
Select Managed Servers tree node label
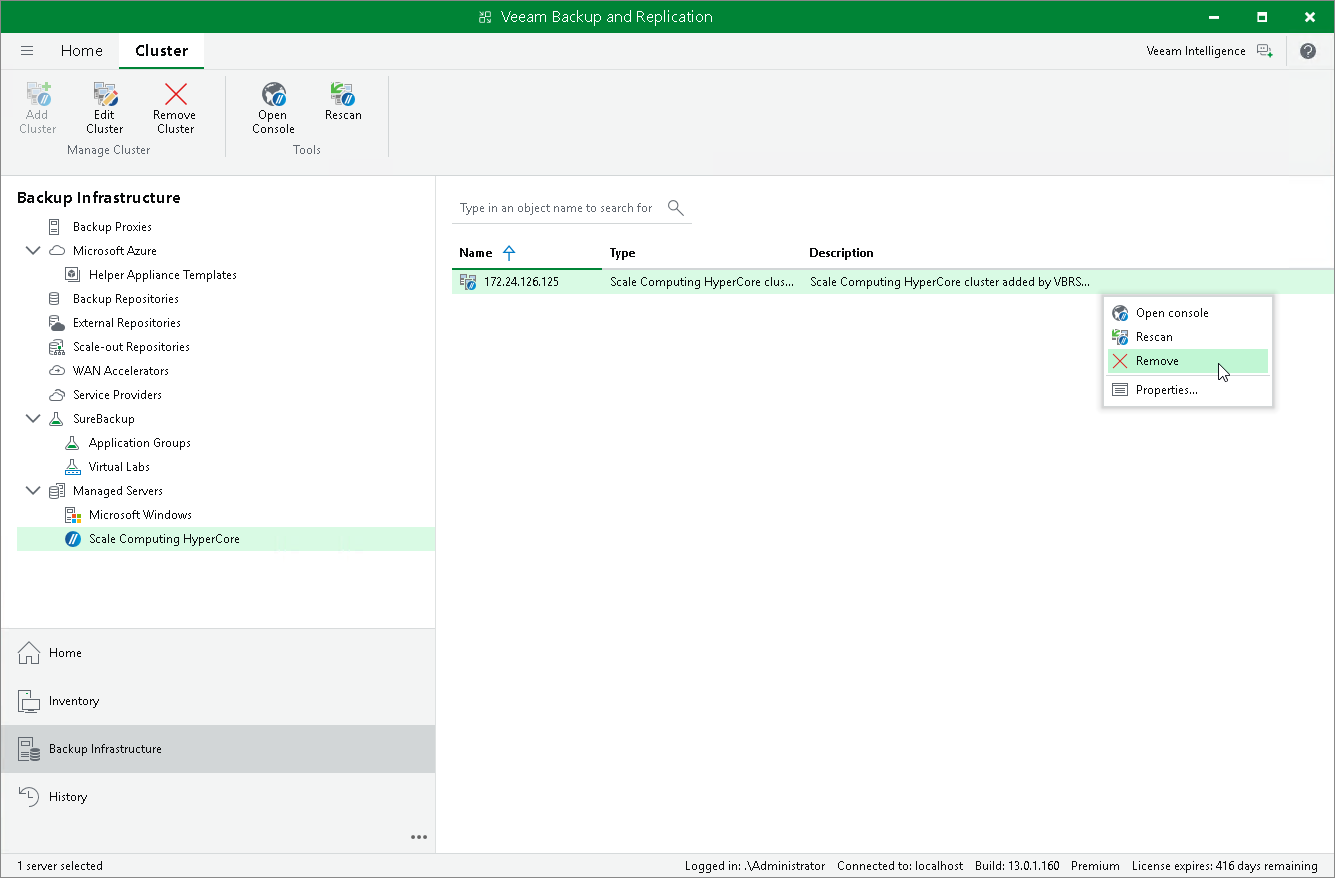click(x=118, y=491)
